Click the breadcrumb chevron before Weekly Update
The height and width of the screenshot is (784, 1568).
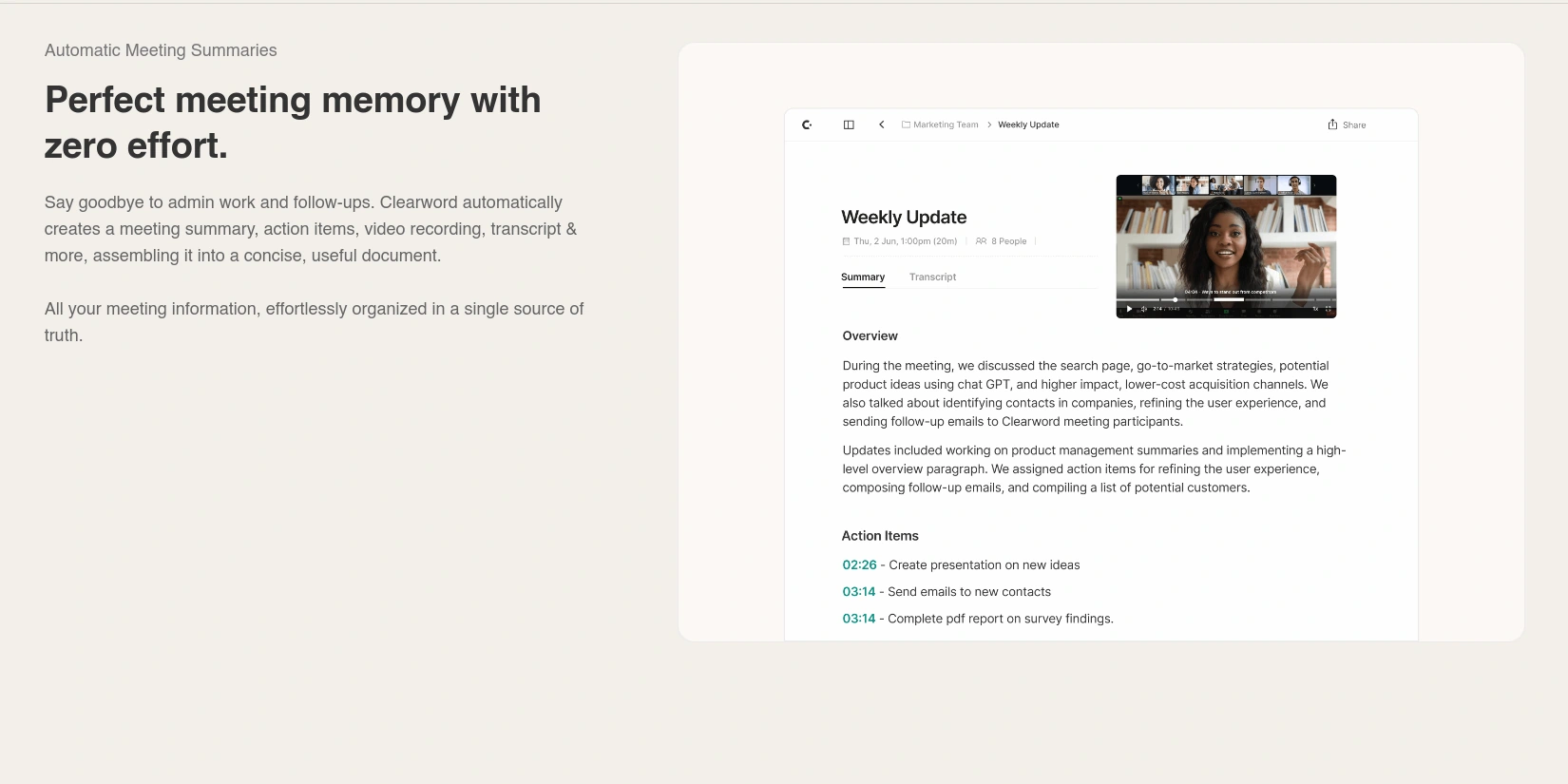tap(989, 124)
